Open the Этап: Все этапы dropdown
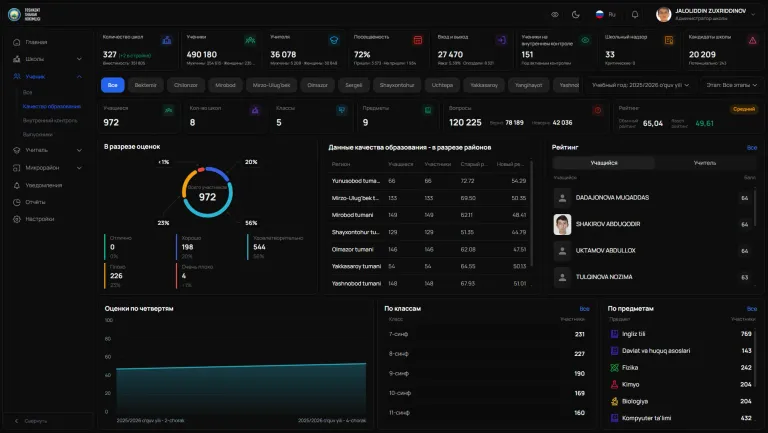 pyautogui.click(x=732, y=85)
